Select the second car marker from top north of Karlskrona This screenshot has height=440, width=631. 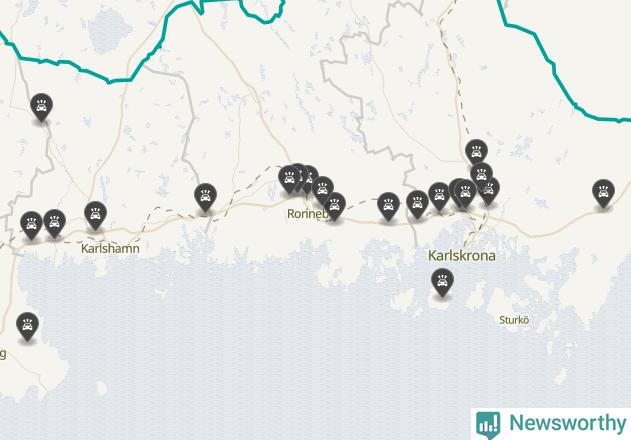(x=481, y=176)
